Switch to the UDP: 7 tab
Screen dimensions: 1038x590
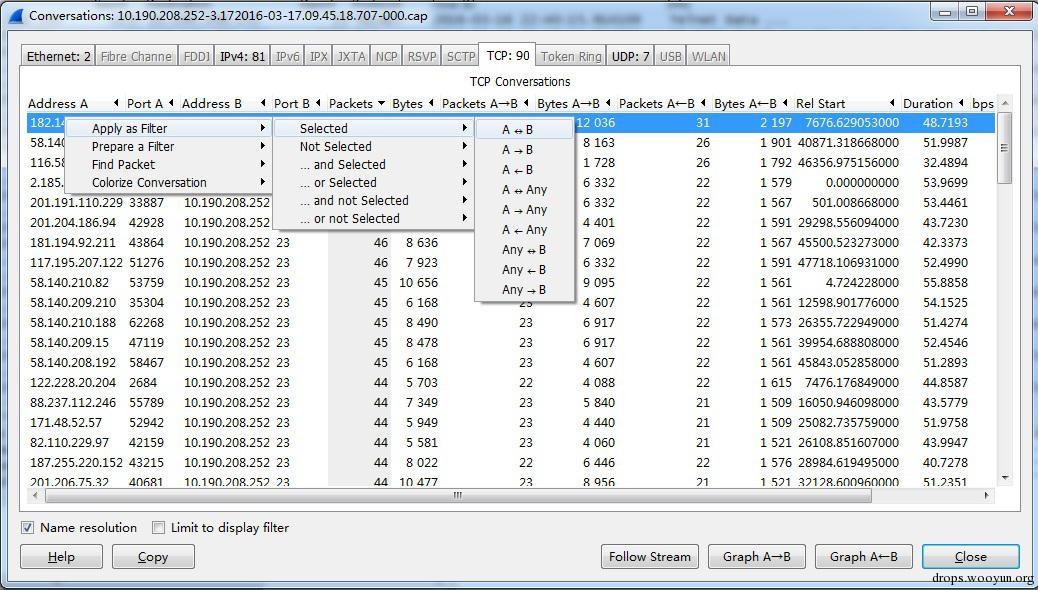630,56
